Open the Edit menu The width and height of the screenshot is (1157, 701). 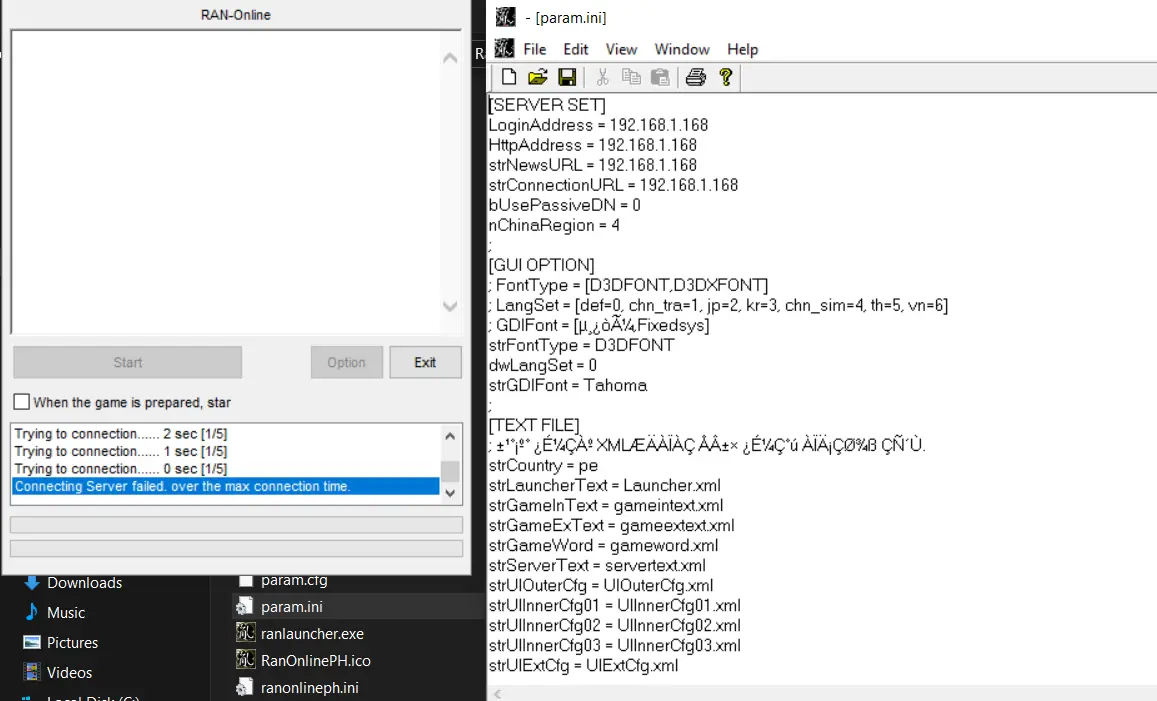(x=576, y=49)
